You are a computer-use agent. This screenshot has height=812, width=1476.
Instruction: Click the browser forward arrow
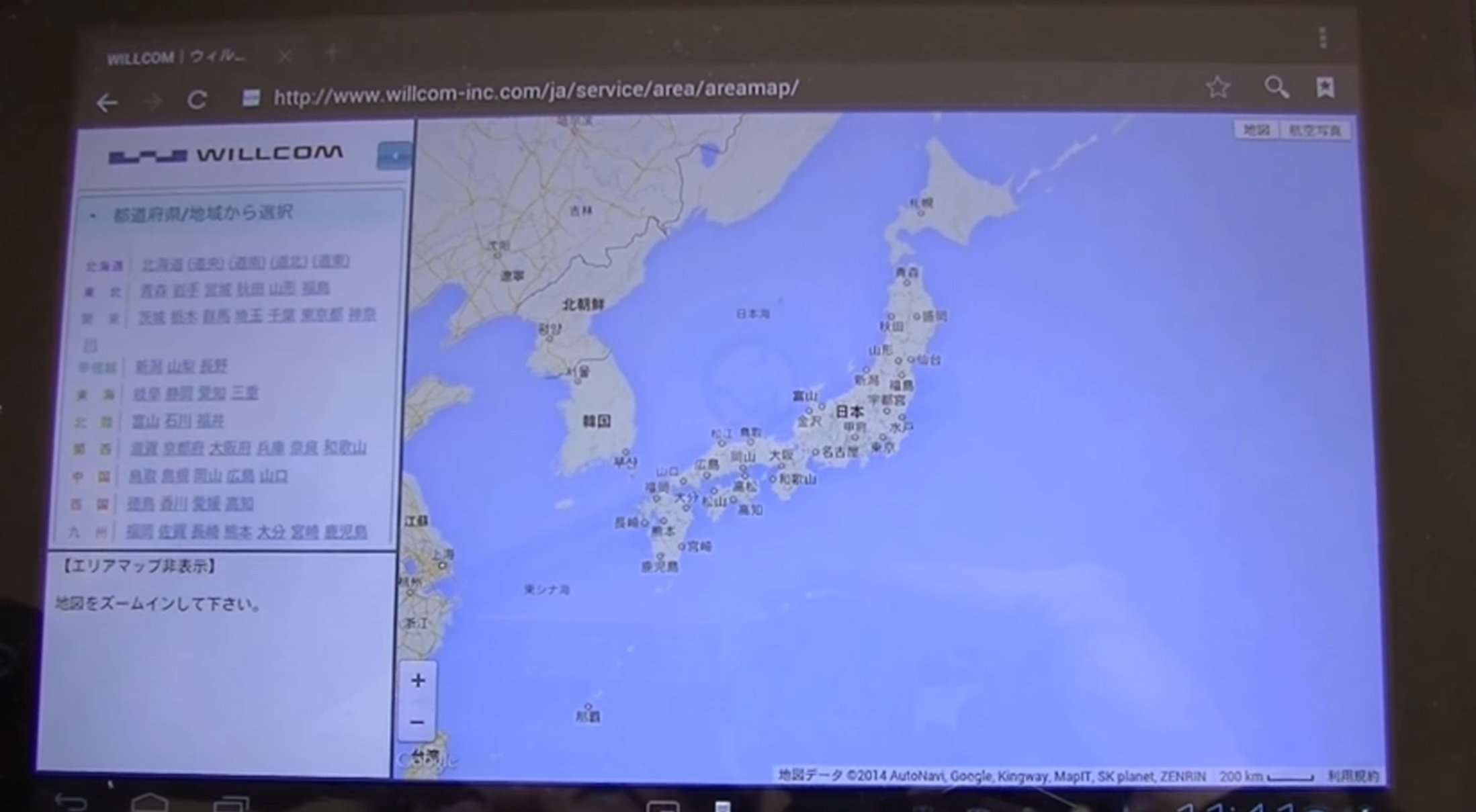tap(154, 101)
